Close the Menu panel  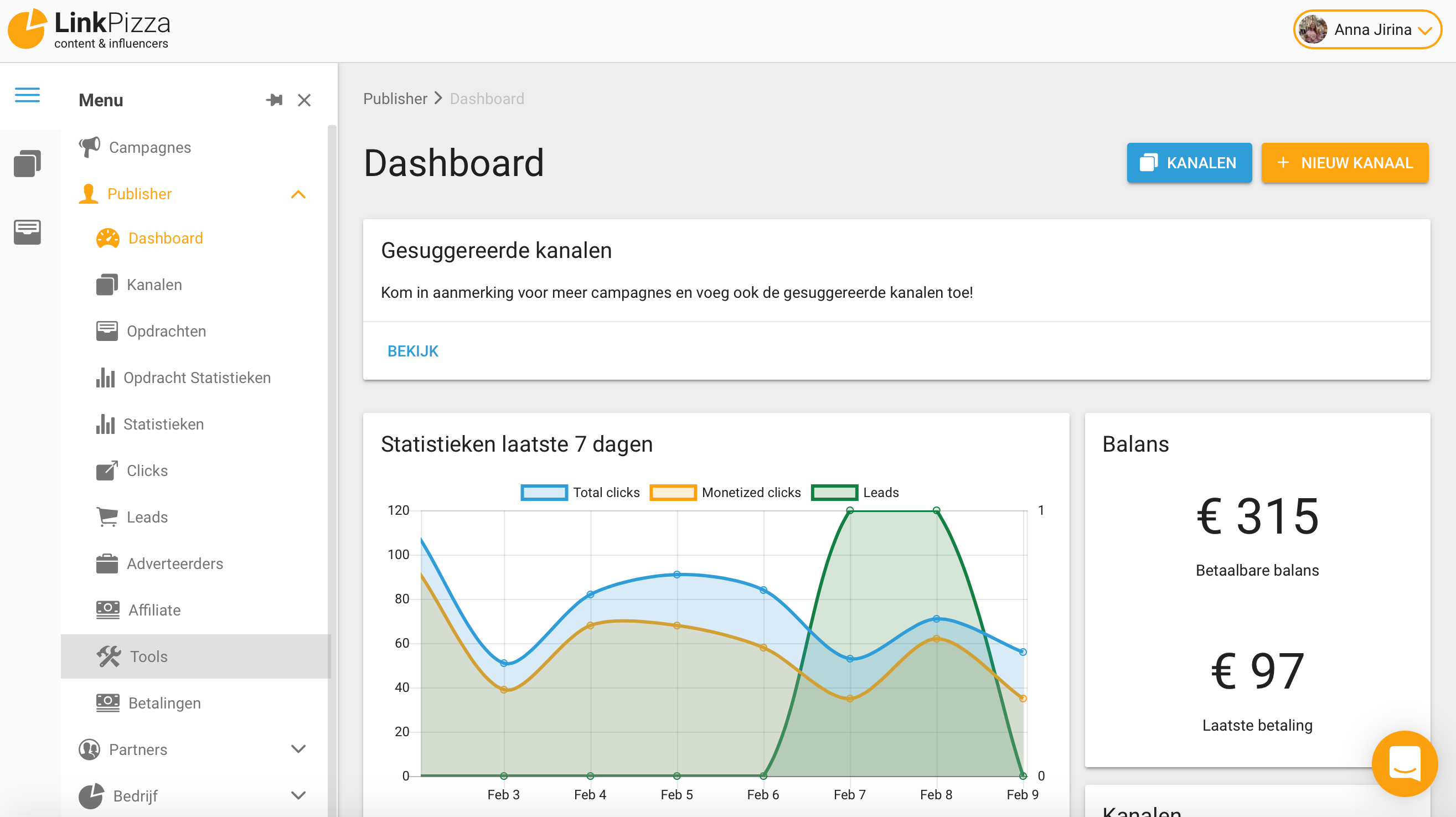pos(304,100)
